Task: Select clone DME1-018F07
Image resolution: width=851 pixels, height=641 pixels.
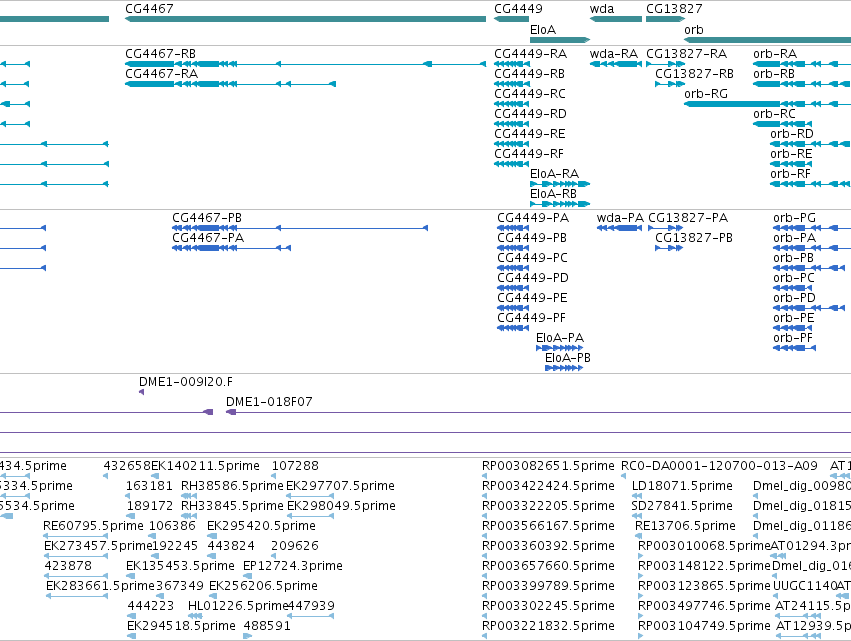Action: [538, 412]
